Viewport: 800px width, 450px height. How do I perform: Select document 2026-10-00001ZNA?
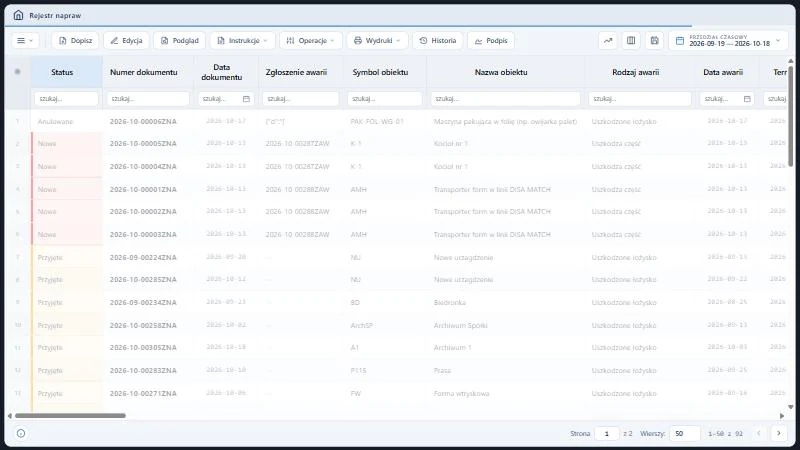click(x=143, y=189)
